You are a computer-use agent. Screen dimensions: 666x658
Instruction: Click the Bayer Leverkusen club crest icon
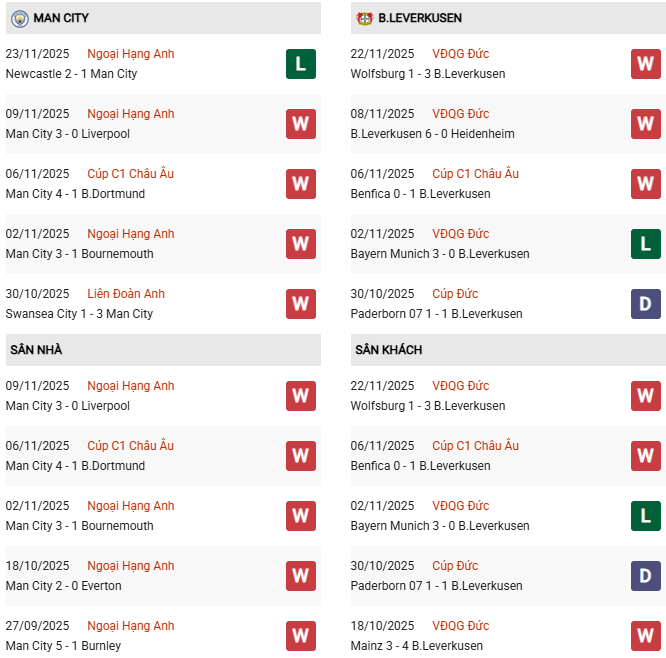pyautogui.click(x=365, y=18)
